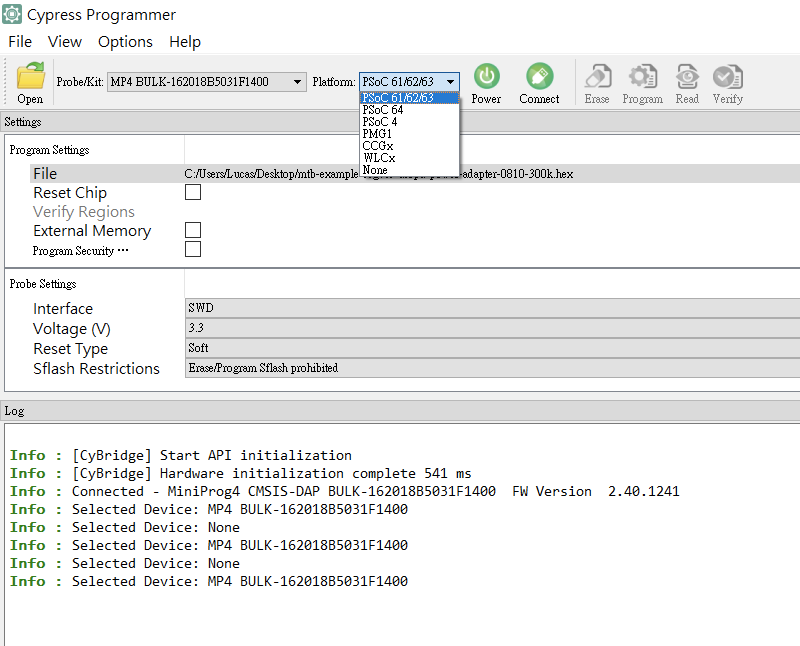This screenshot has height=646, width=800.
Task: Select PSoC 64 from Platform list
Action: coord(383,110)
